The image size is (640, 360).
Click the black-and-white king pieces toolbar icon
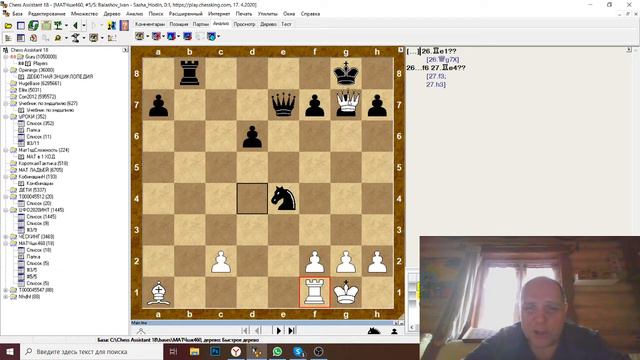pos(111,25)
